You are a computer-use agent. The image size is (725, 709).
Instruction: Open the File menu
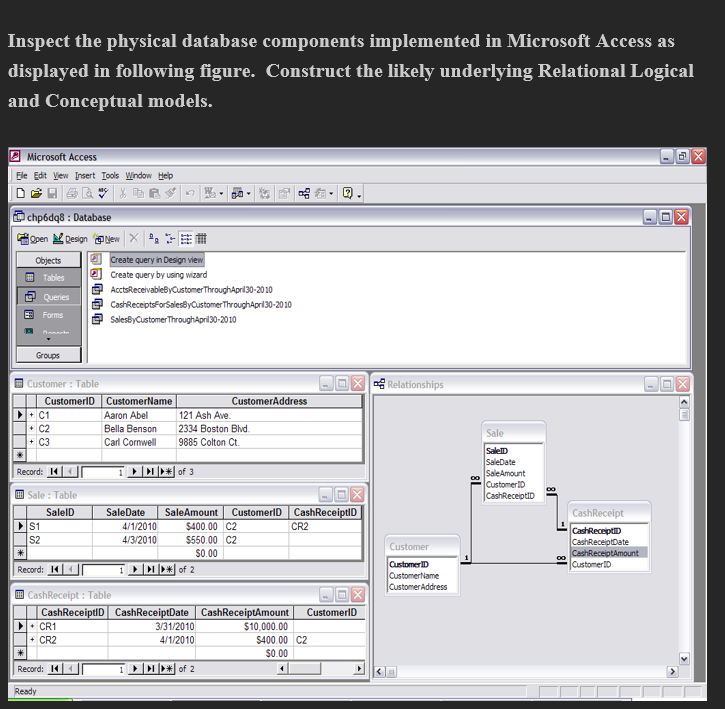(x=22, y=175)
